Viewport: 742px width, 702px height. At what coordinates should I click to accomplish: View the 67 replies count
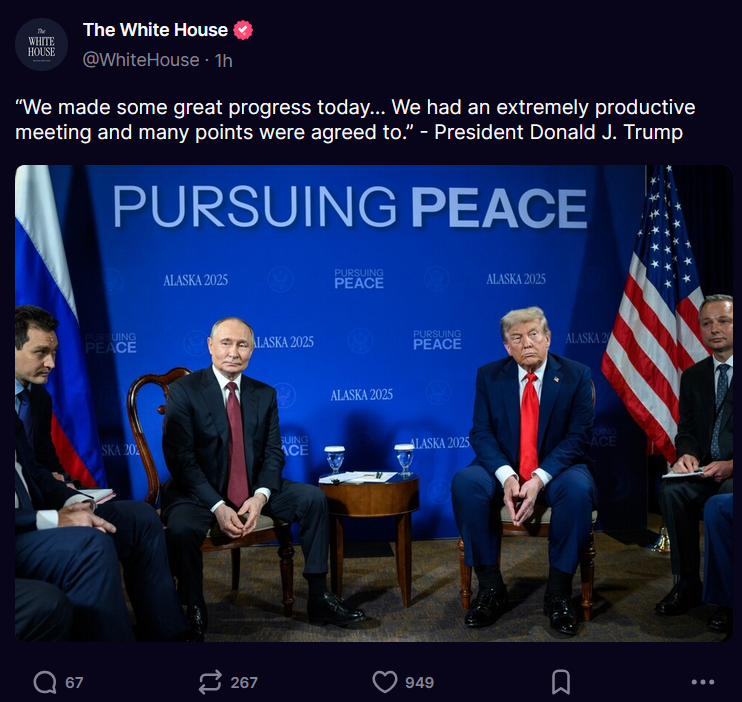pyautogui.click(x=74, y=682)
